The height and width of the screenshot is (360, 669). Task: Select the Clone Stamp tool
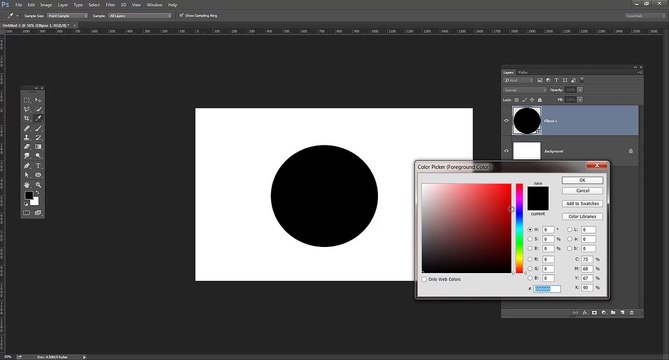tap(27, 137)
